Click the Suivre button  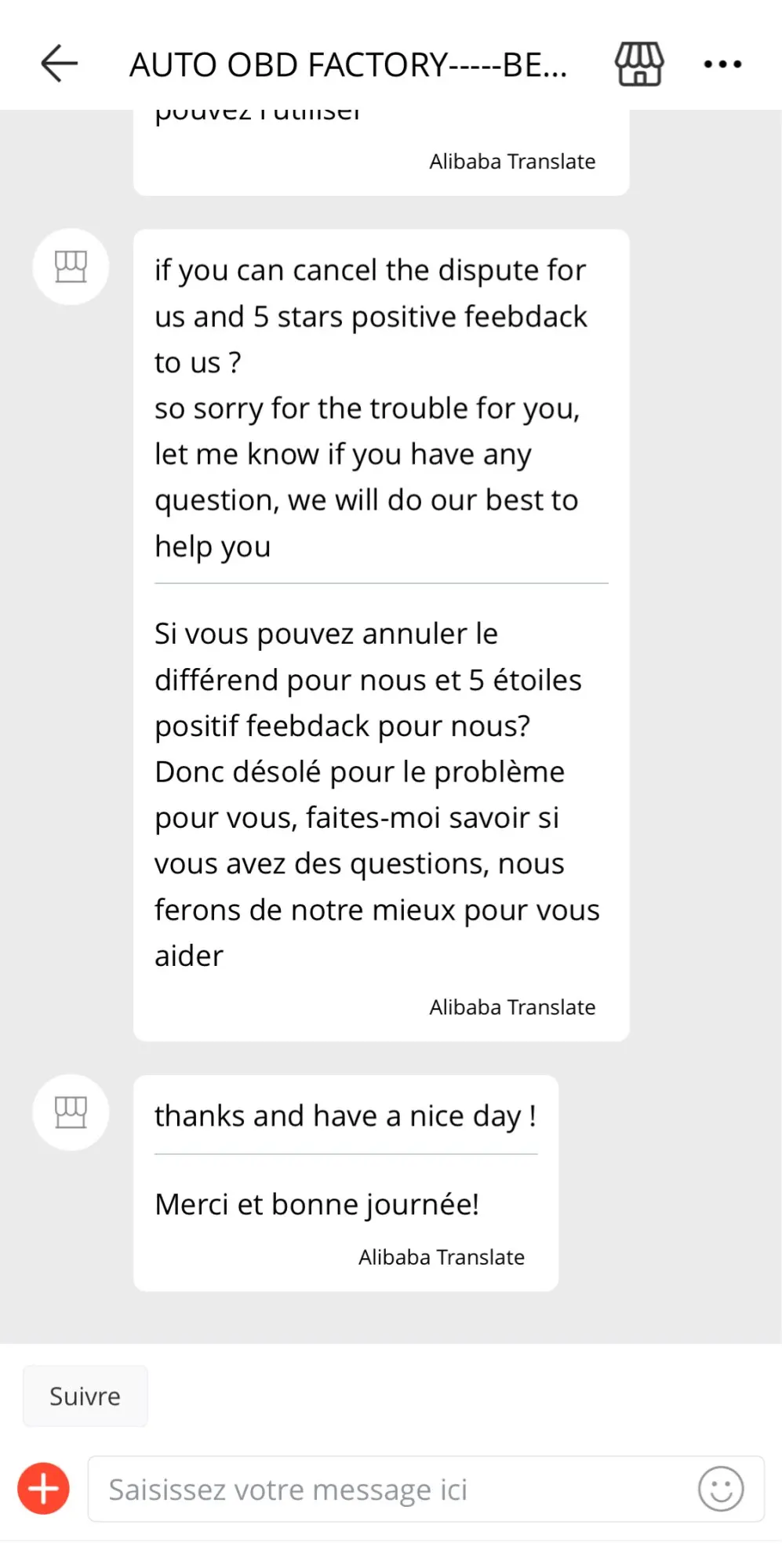(x=85, y=1396)
